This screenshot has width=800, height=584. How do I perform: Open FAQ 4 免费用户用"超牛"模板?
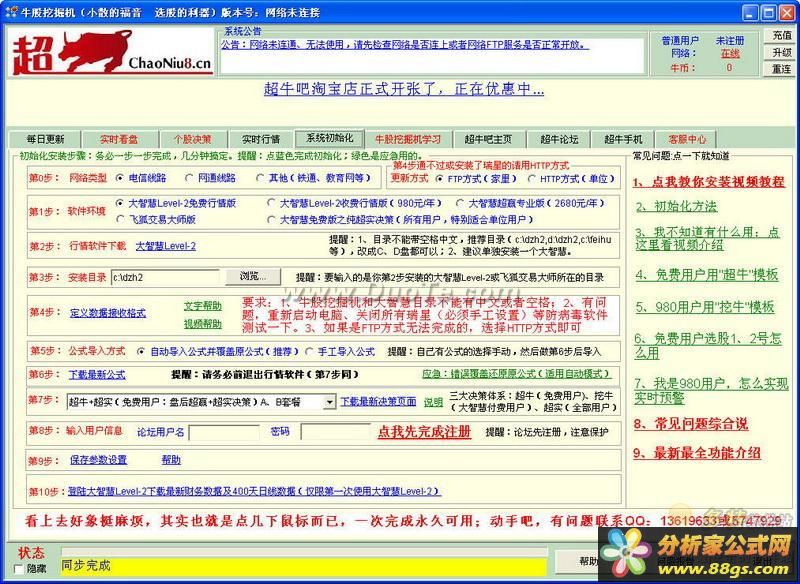pyautogui.click(x=707, y=275)
